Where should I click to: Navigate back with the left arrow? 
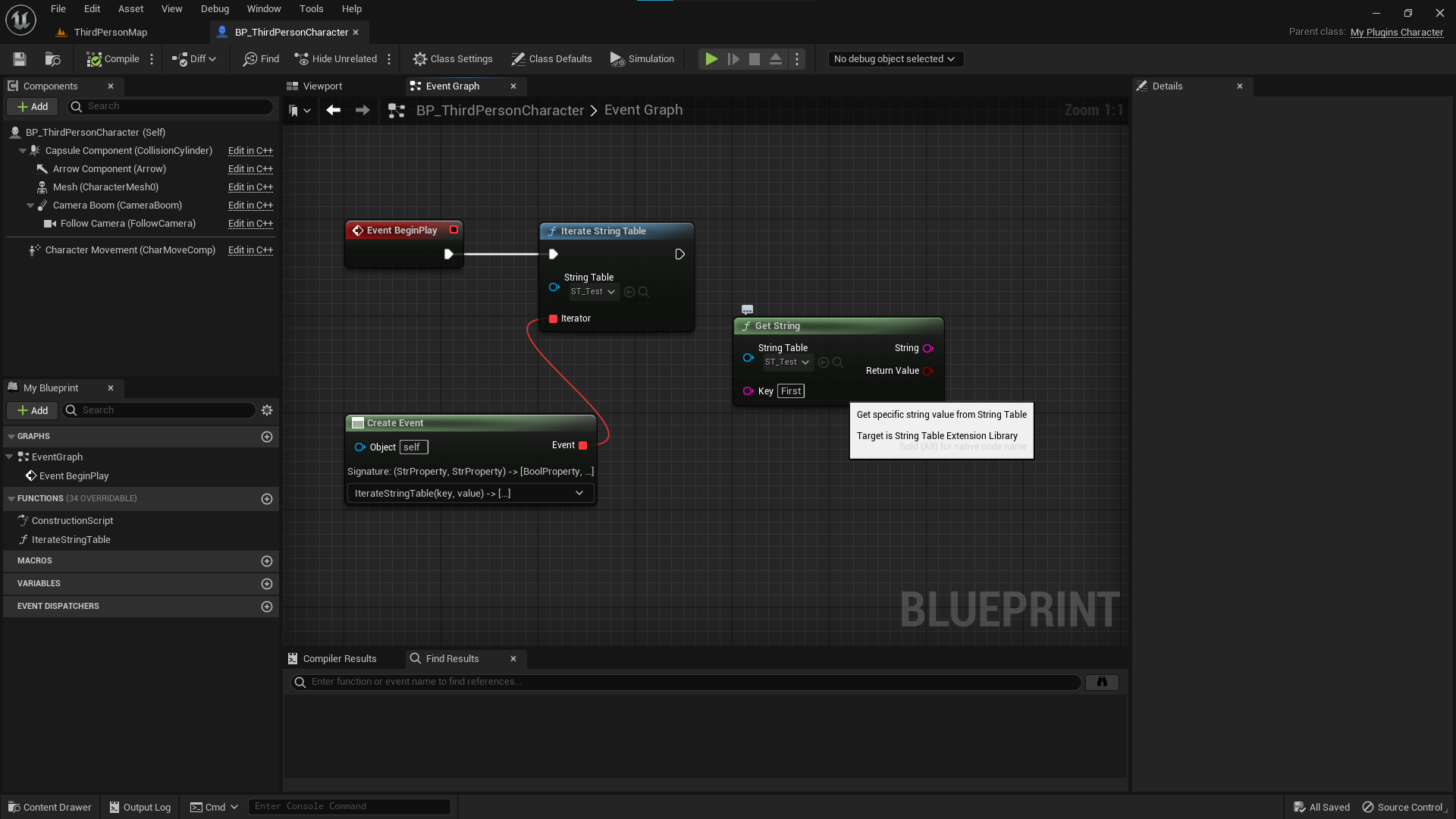click(x=333, y=111)
